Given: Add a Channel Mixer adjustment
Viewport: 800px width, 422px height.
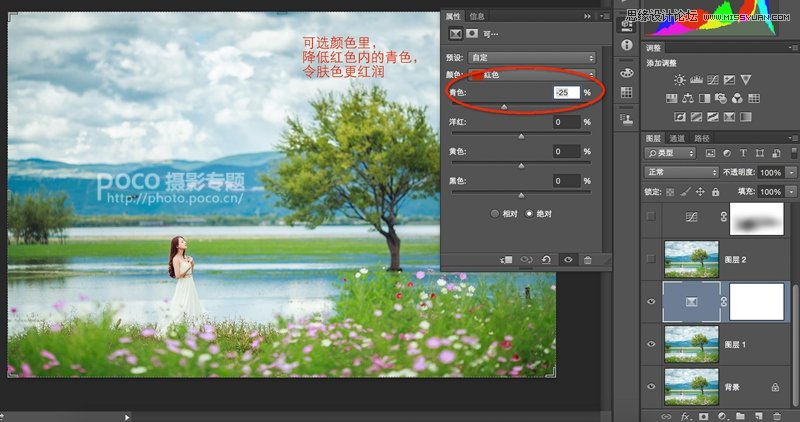Looking at the screenshot, I should (x=737, y=98).
